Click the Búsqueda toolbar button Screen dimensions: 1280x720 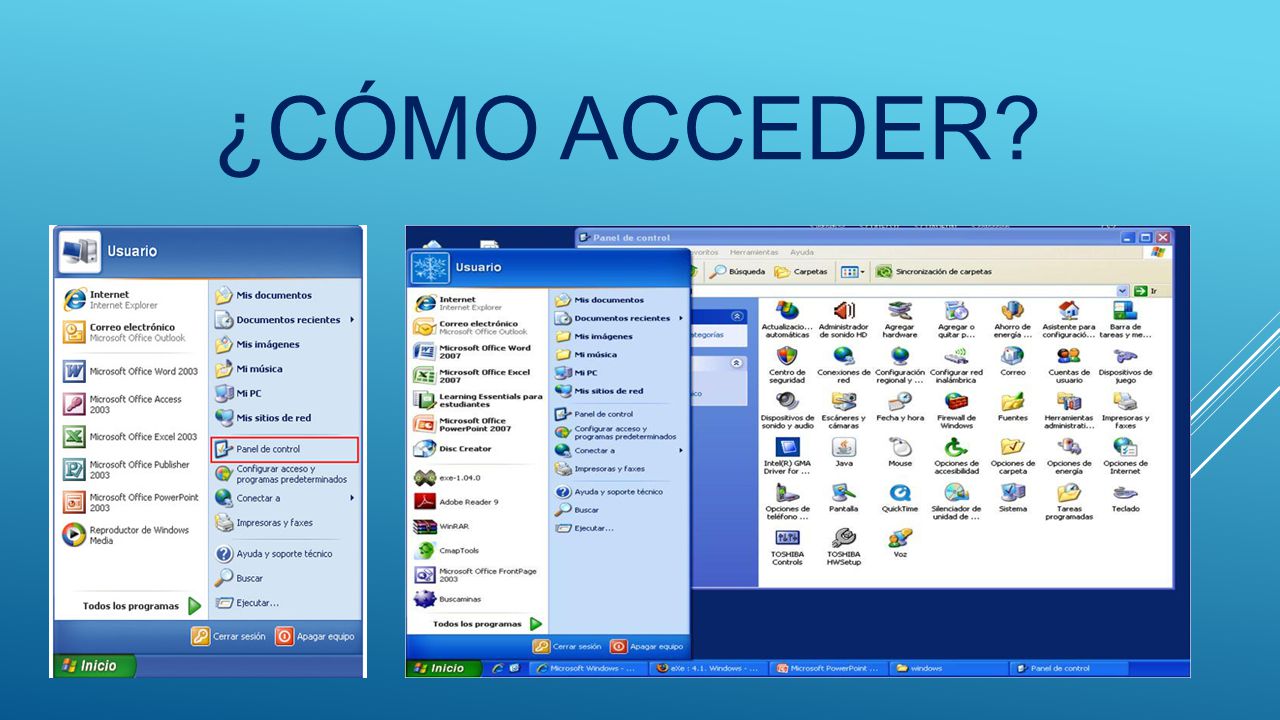[737, 271]
